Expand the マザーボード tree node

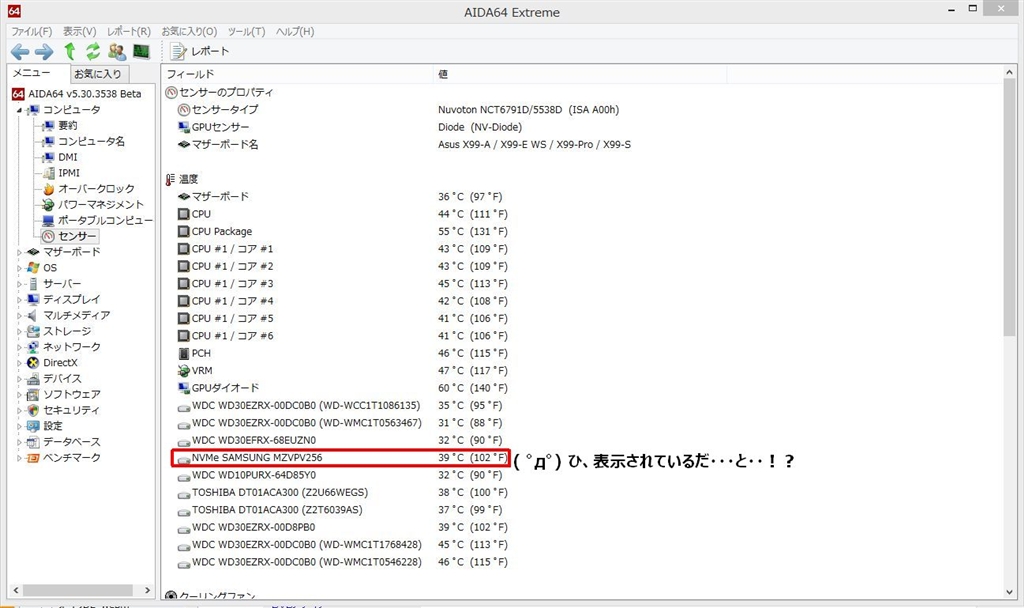tap(19, 252)
